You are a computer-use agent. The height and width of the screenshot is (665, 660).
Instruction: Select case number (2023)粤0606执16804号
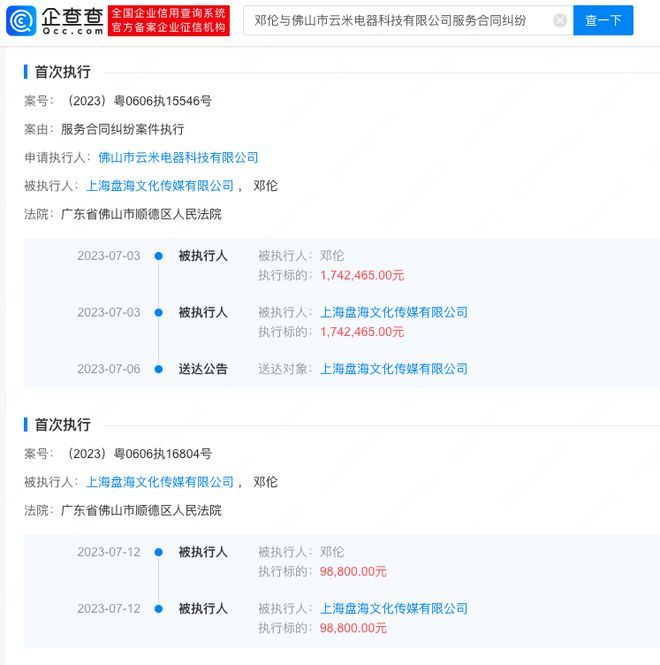tap(140, 454)
